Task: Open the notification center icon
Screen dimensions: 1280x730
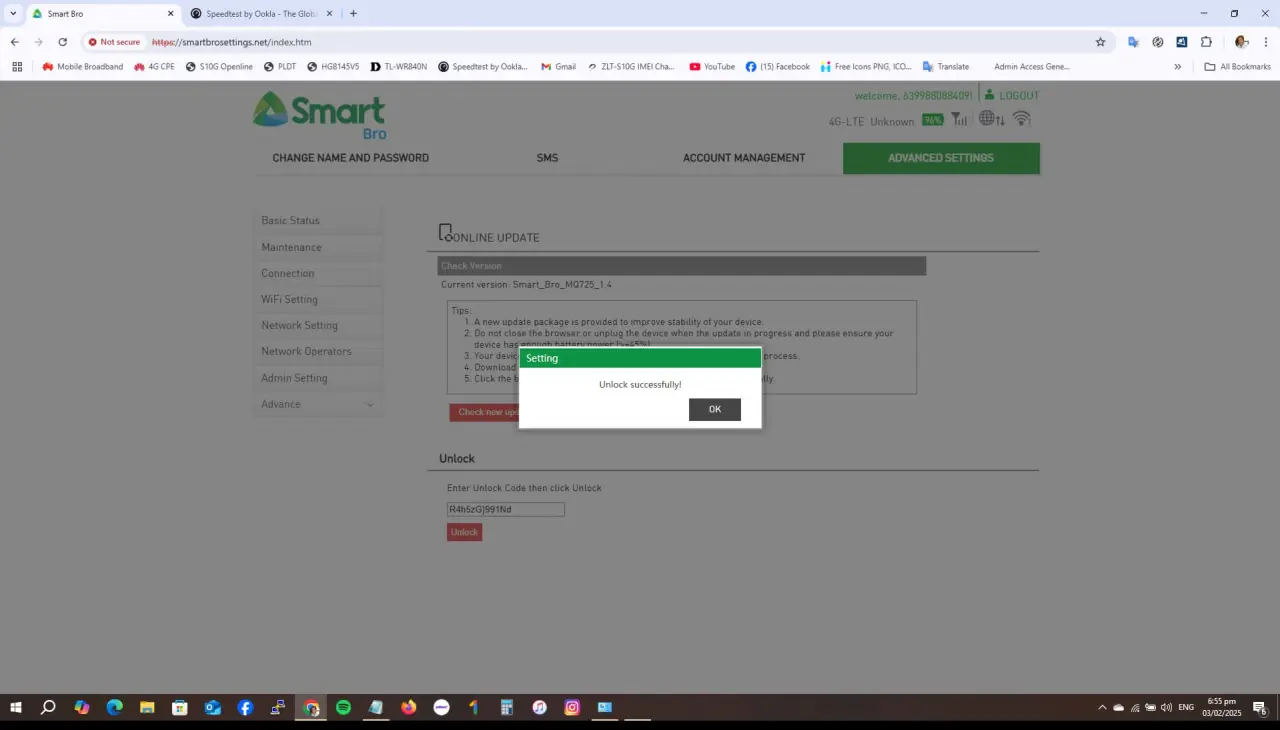Action: 1260,708
